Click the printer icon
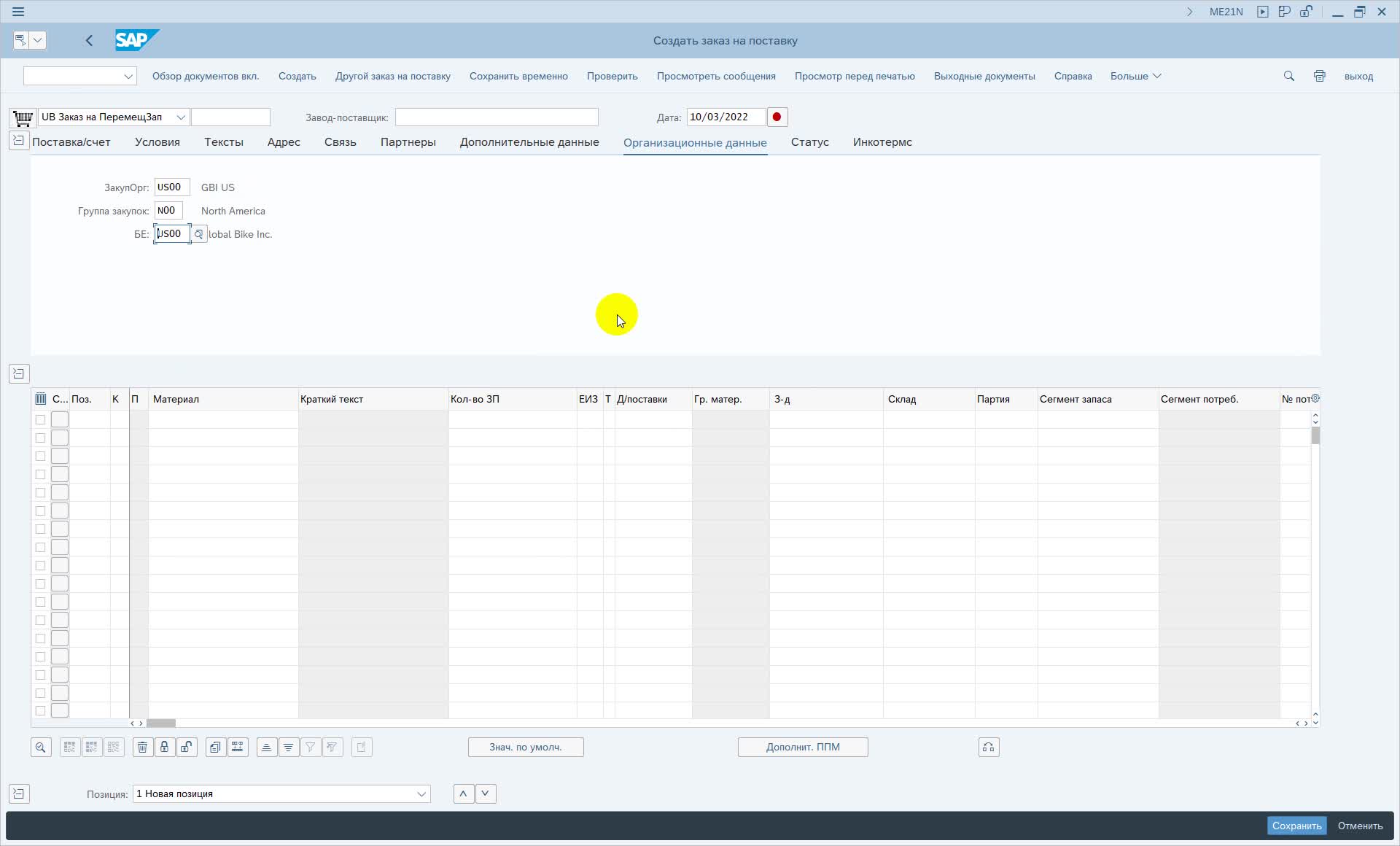 point(1320,76)
